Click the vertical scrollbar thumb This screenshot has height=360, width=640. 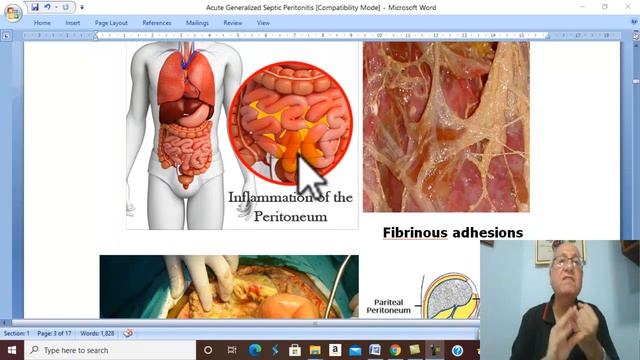click(636, 82)
